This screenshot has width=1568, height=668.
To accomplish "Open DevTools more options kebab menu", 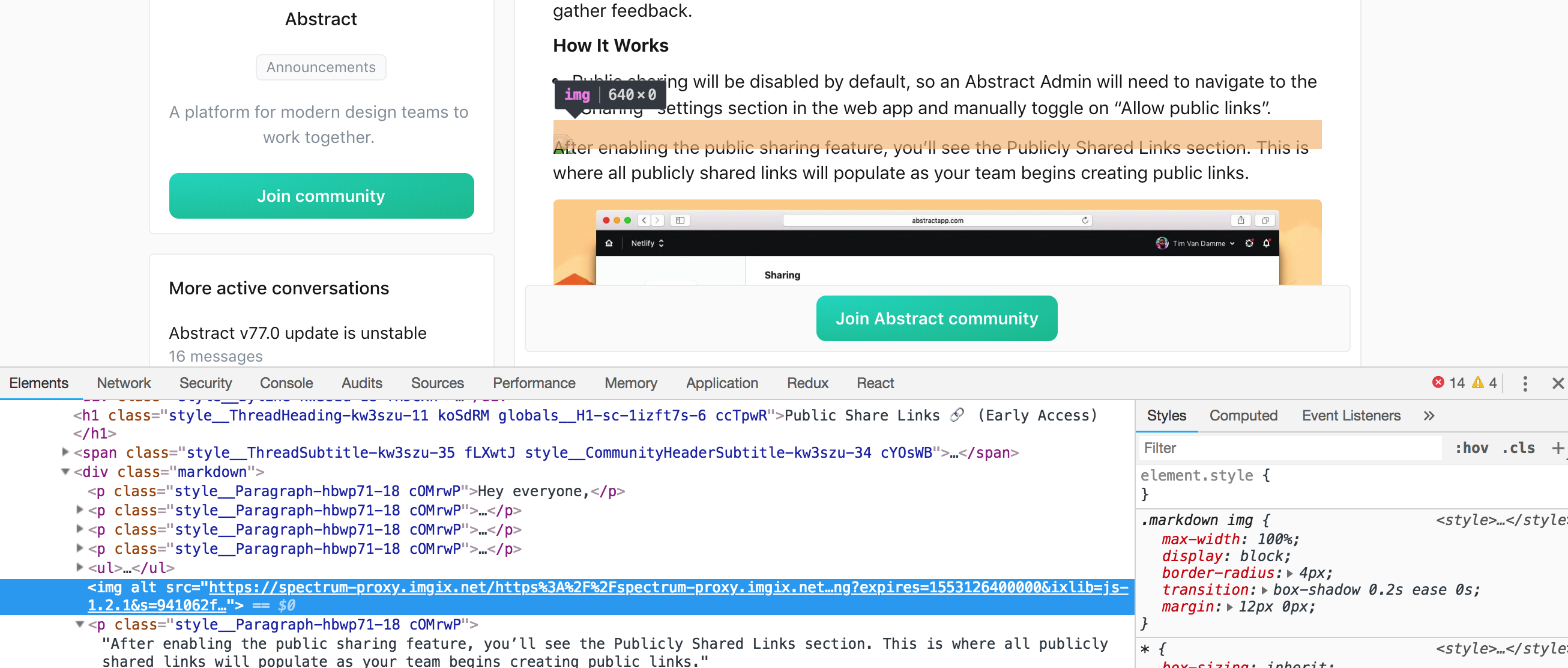I will point(1525,383).
